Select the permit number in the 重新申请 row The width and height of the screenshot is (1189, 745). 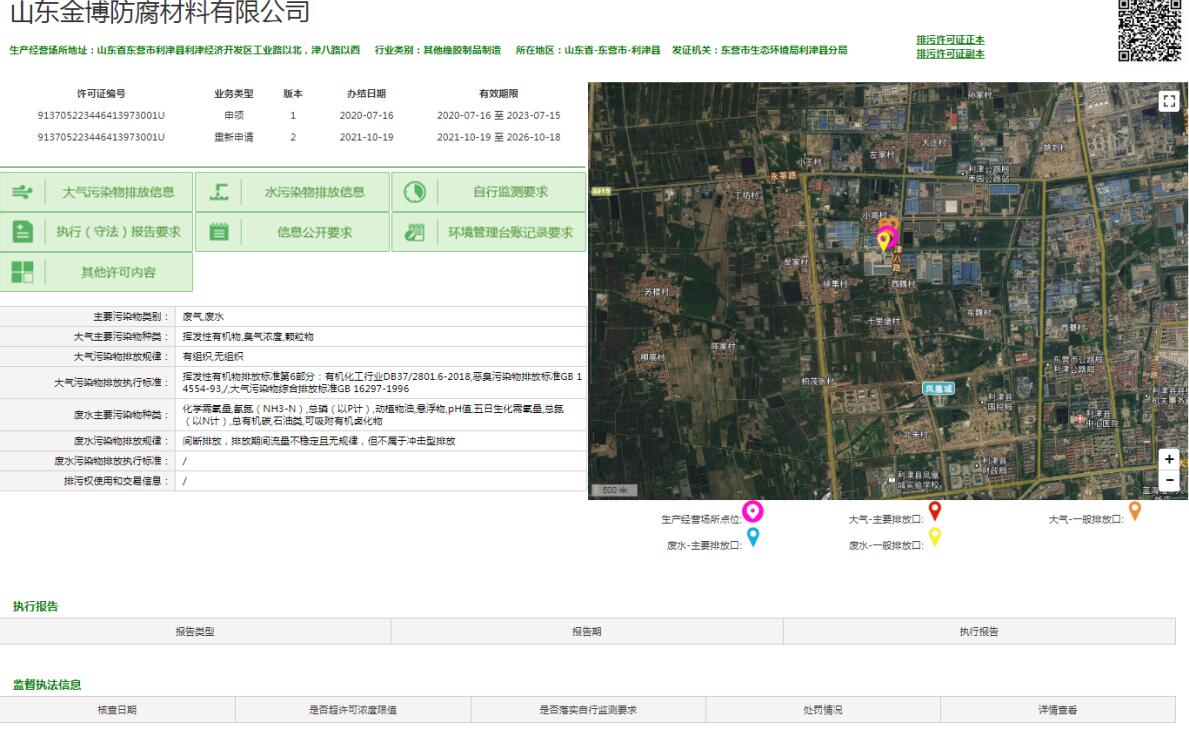(x=101, y=137)
